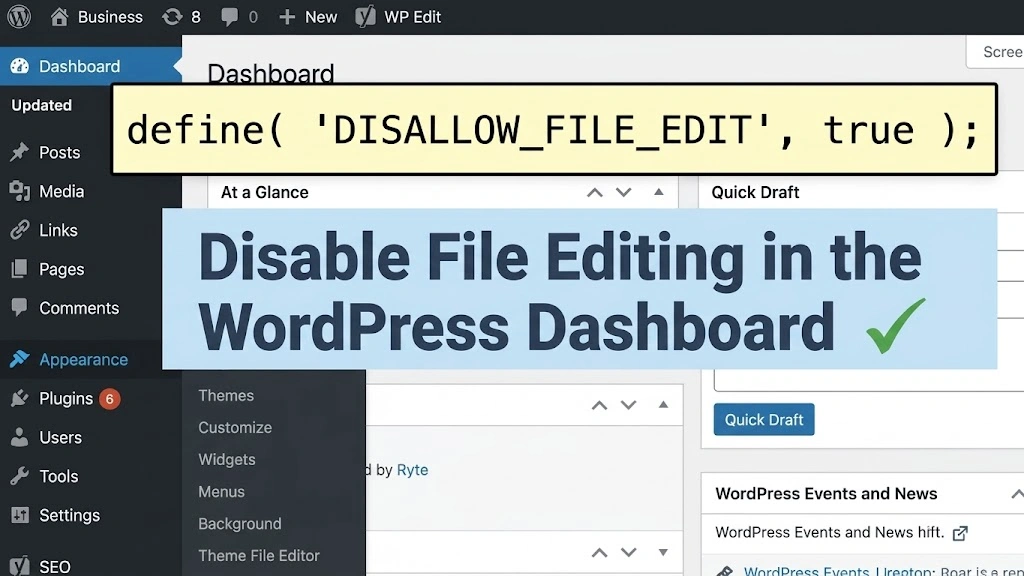Collapse the Ryte widget panel
Image resolution: width=1024 pixels, height=576 pixels.
pos(664,405)
